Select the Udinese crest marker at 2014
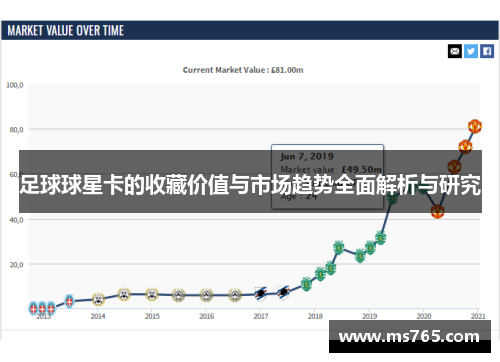The image size is (500, 362). click(x=98, y=299)
